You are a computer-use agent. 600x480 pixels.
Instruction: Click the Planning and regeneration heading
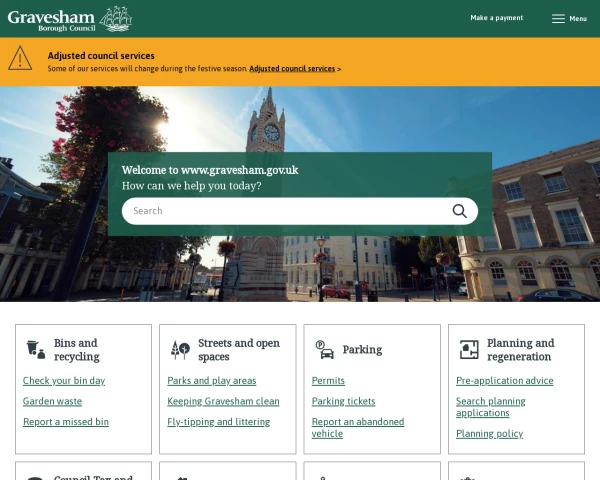pyautogui.click(x=520, y=349)
